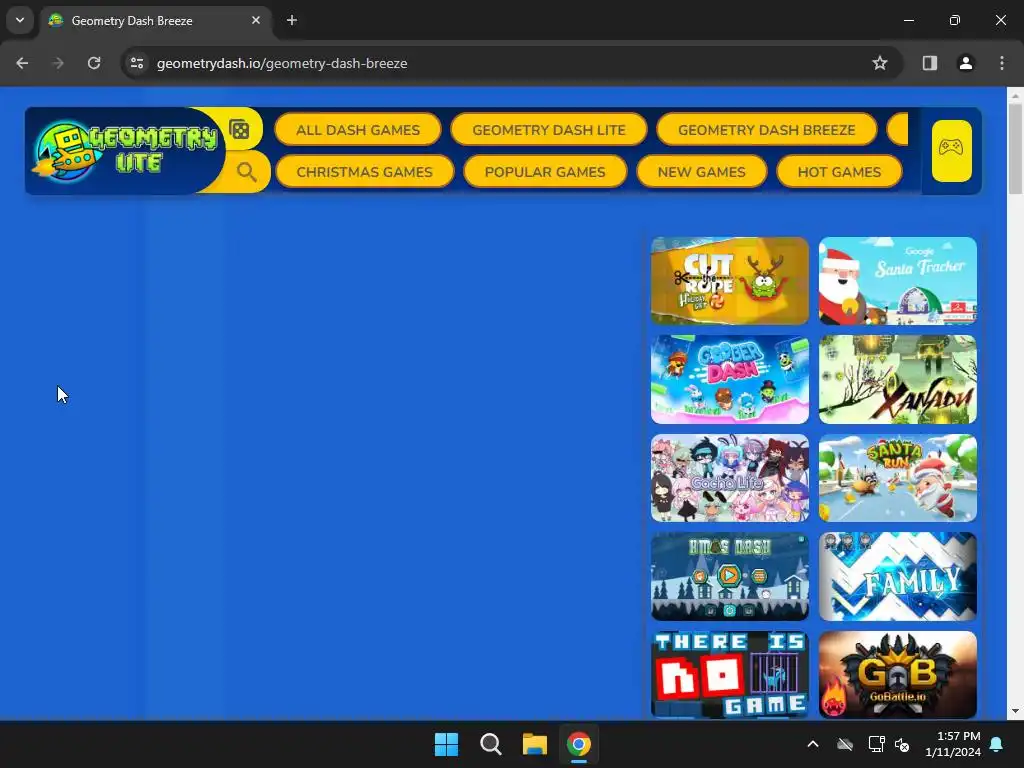1024x768 pixels.
Task: Select the Geometry Dash Breeze menu item
Action: [x=766, y=130]
